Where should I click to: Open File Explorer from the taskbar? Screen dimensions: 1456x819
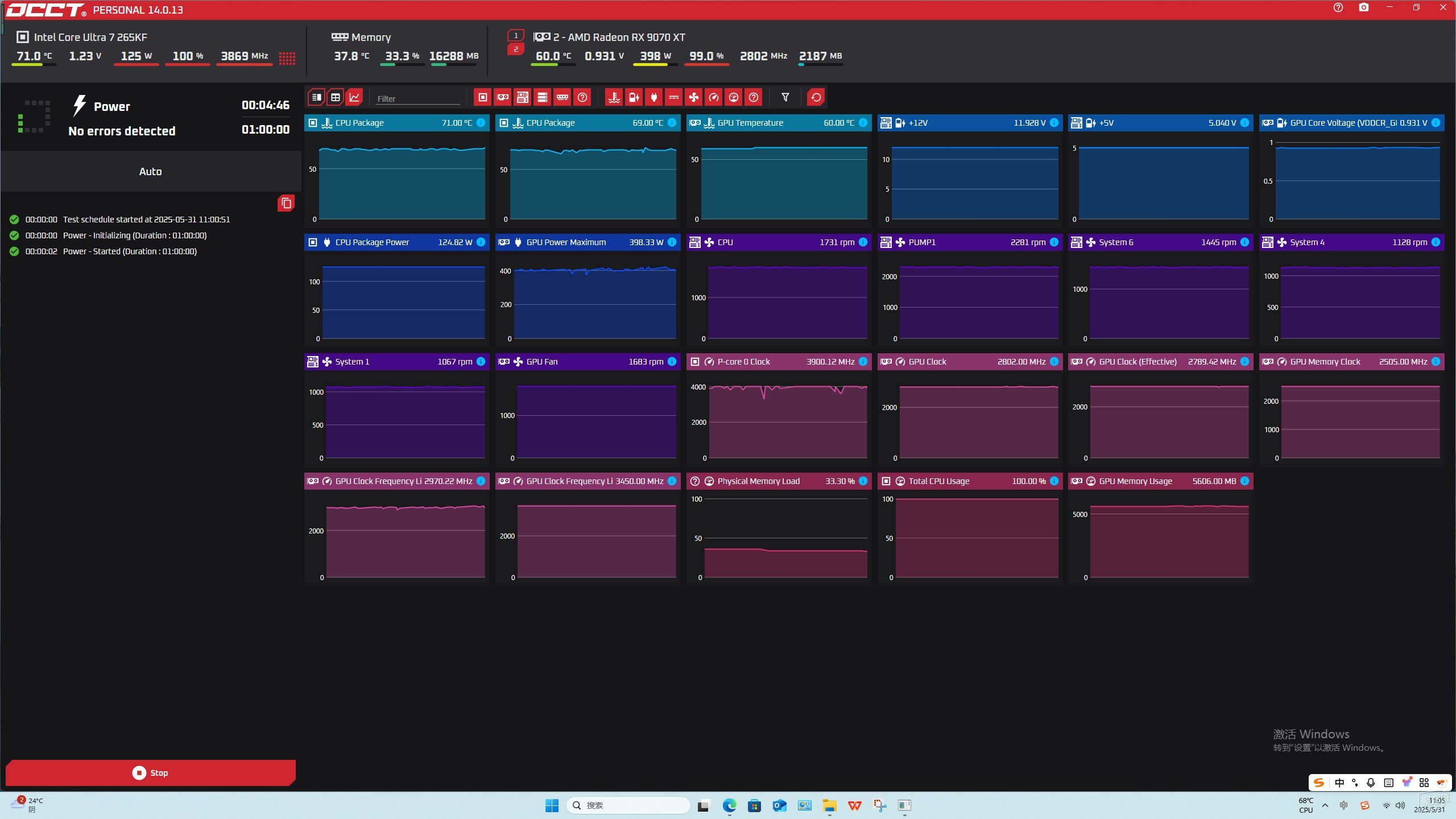coord(829,805)
